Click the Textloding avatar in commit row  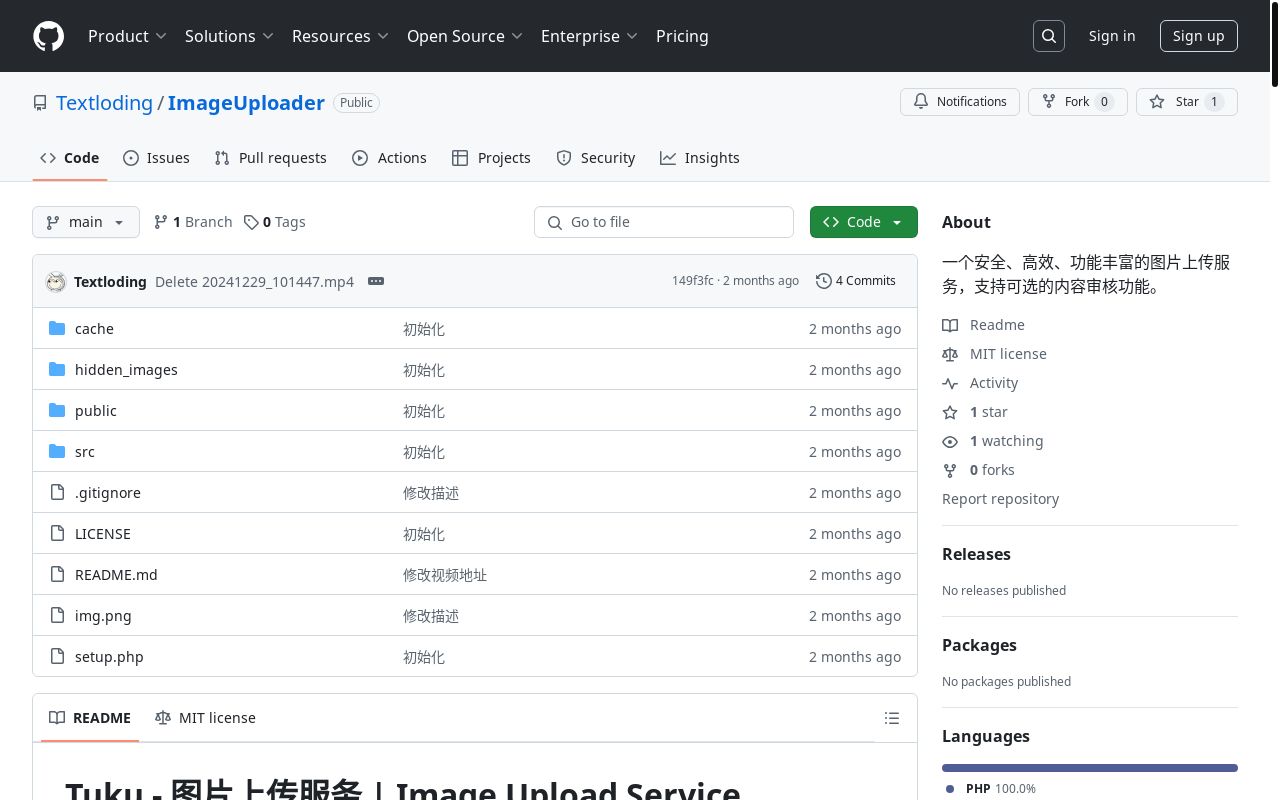[56, 282]
